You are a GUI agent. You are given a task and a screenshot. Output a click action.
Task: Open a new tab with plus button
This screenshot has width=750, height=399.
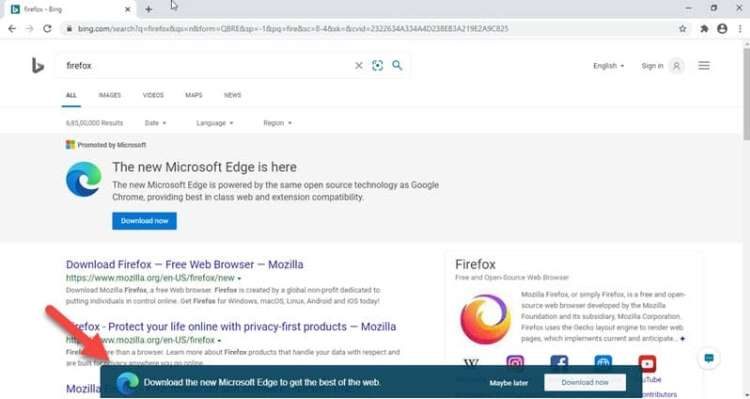[148, 9]
